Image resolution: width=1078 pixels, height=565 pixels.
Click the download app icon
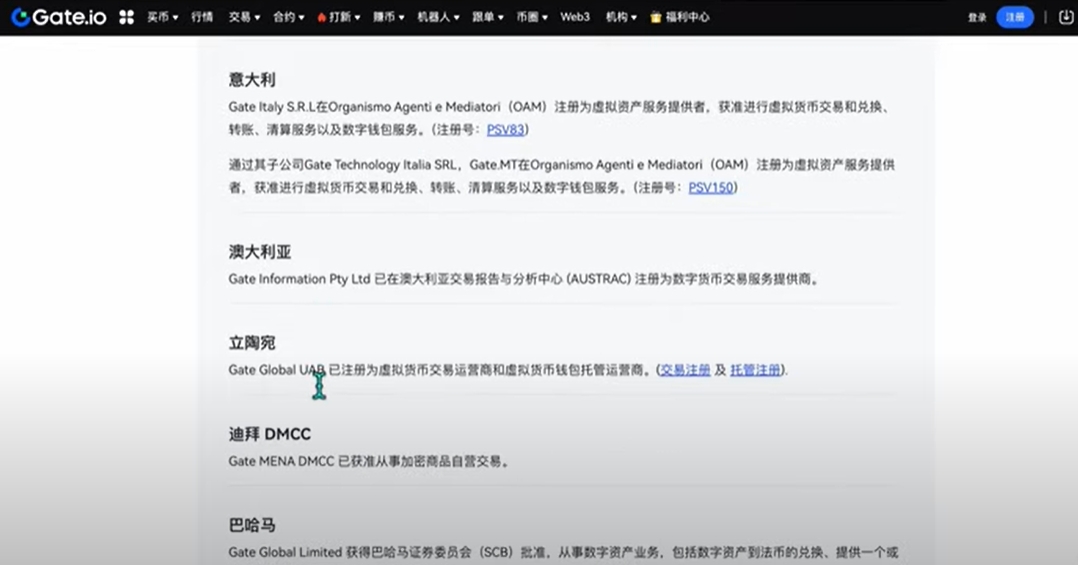pyautogui.click(x=1066, y=17)
